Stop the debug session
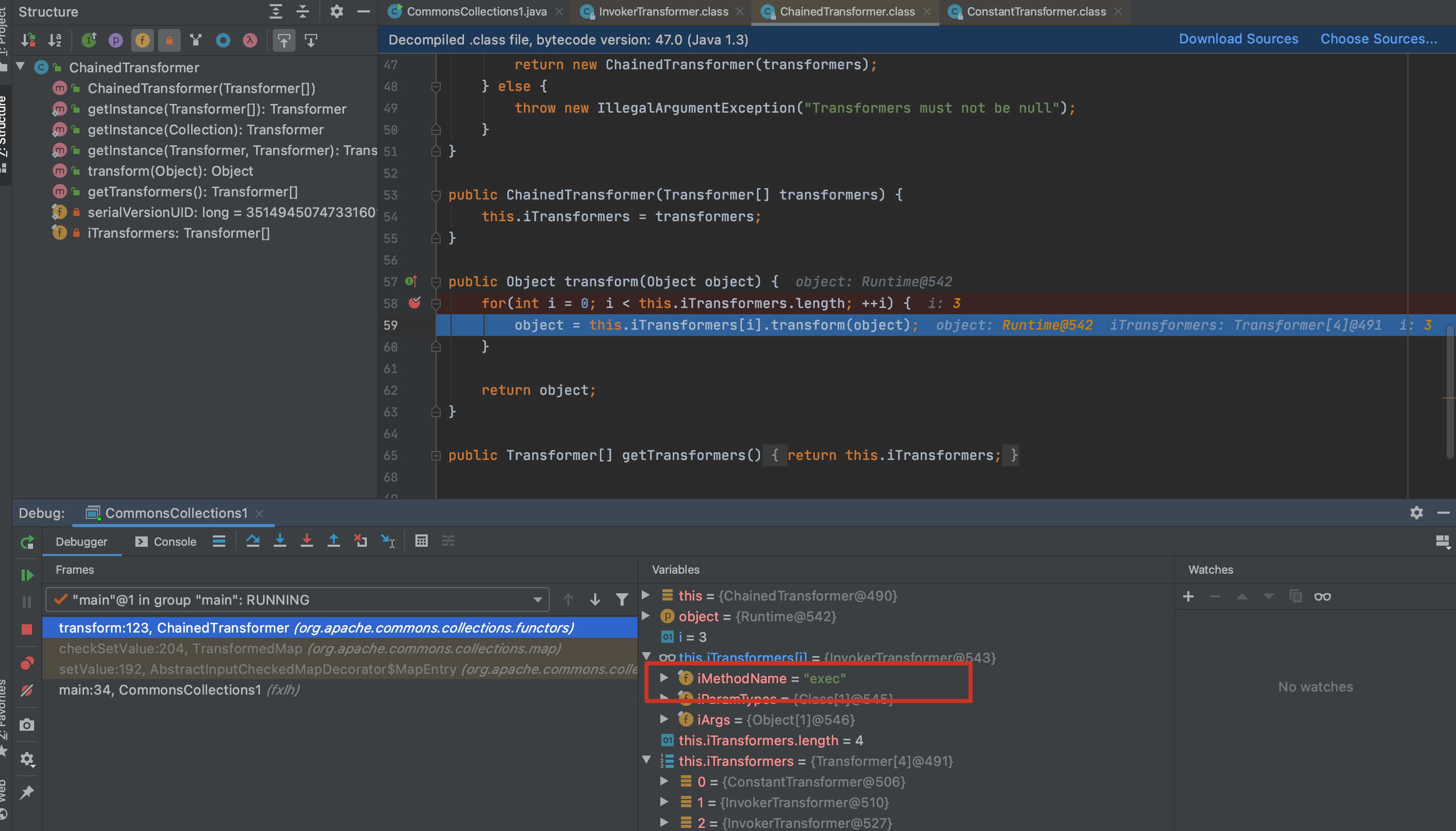 tap(27, 629)
